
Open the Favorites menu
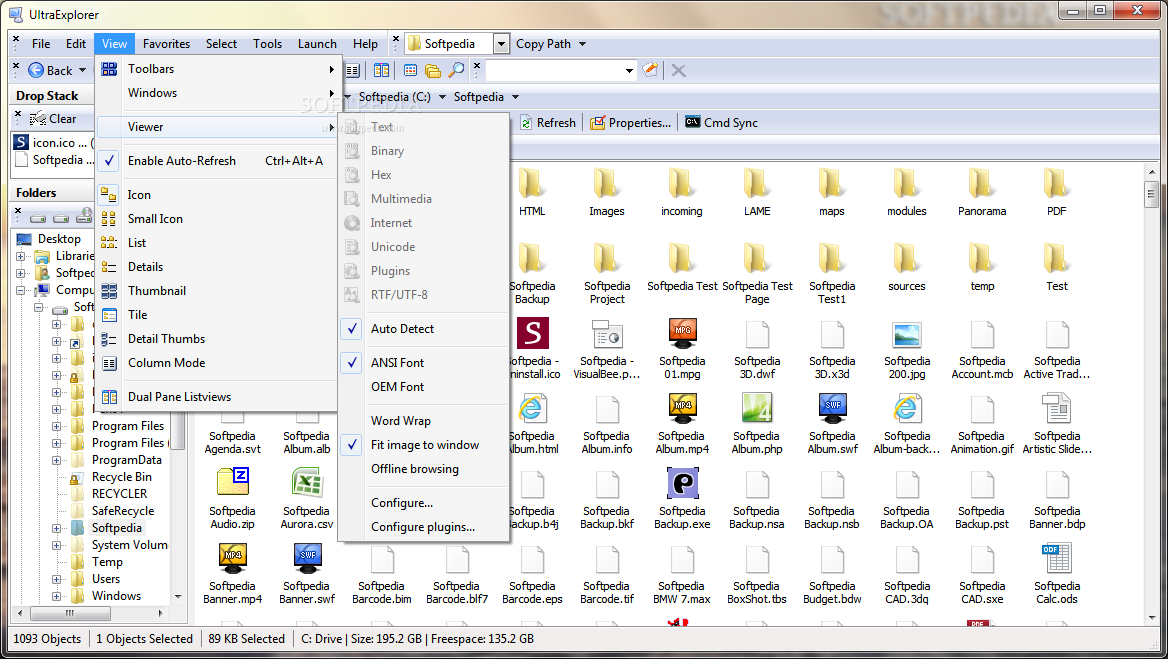(166, 44)
